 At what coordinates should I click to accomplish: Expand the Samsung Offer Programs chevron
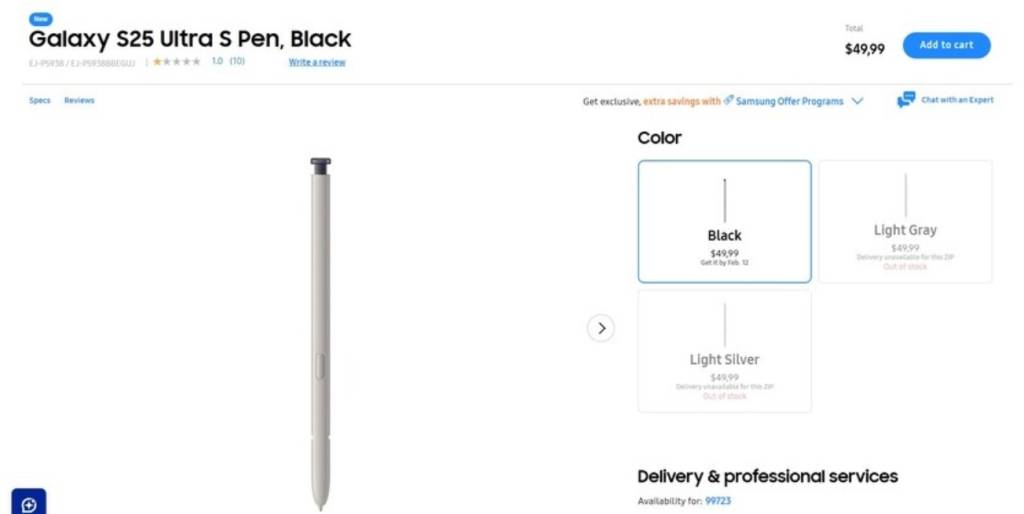[x=857, y=101]
